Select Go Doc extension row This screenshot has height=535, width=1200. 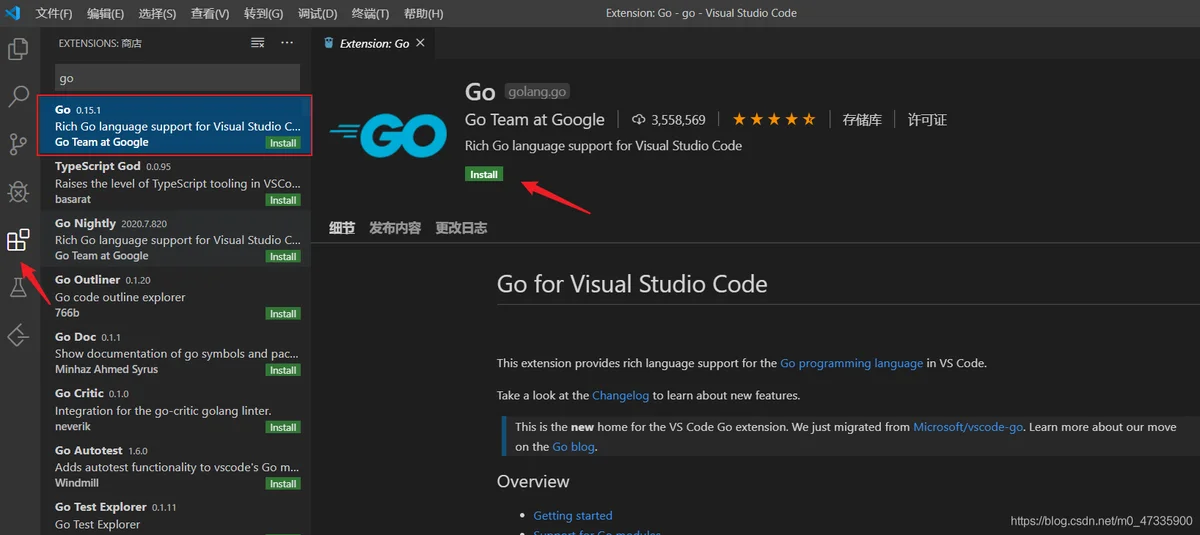(175, 353)
